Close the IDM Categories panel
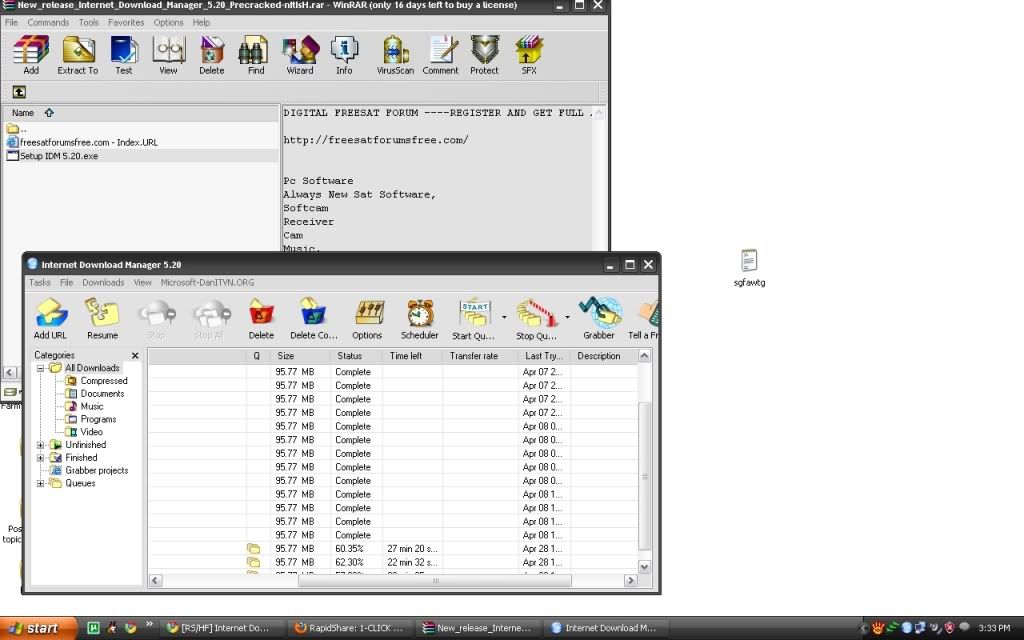Viewport: 1024px width, 640px height. point(135,355)
